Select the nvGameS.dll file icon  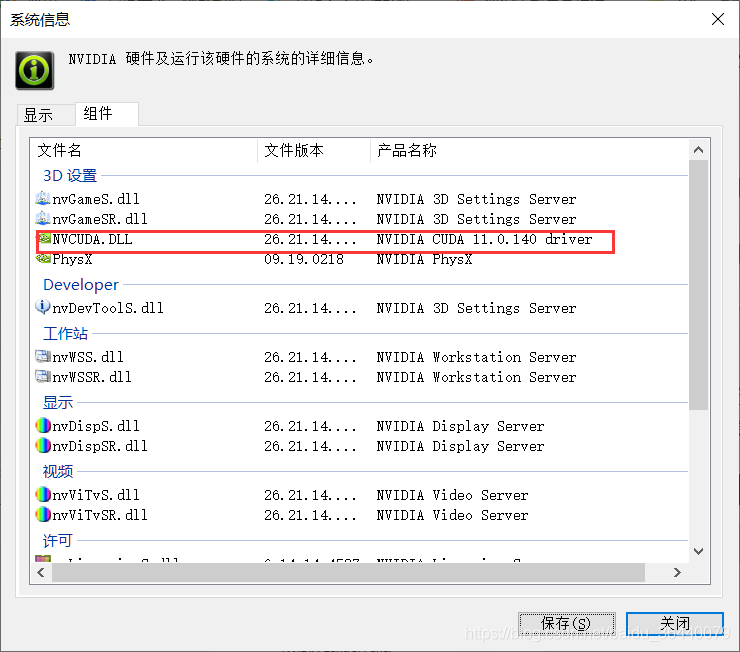43,198
